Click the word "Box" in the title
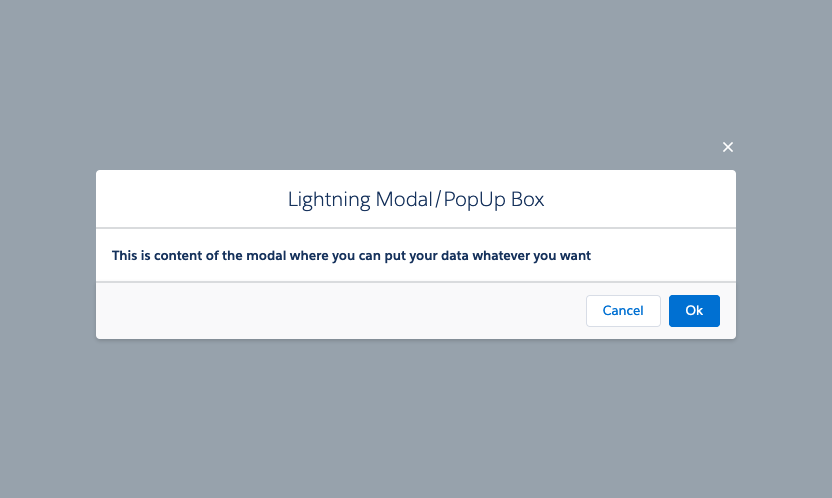This screenshot has height=498, width=832. [x=526, y=199]
